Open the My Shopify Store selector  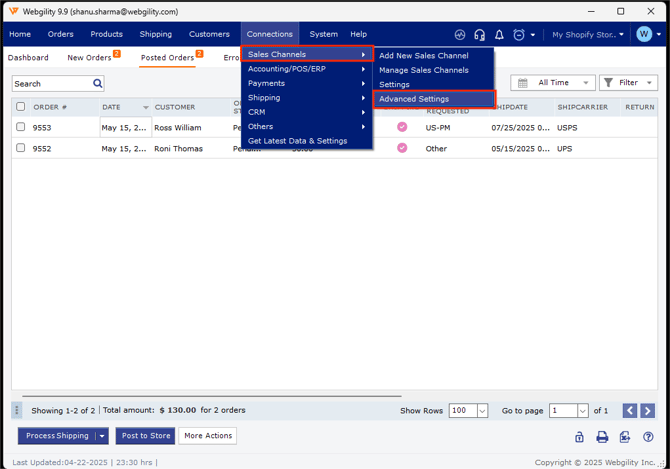coord(587,35)
